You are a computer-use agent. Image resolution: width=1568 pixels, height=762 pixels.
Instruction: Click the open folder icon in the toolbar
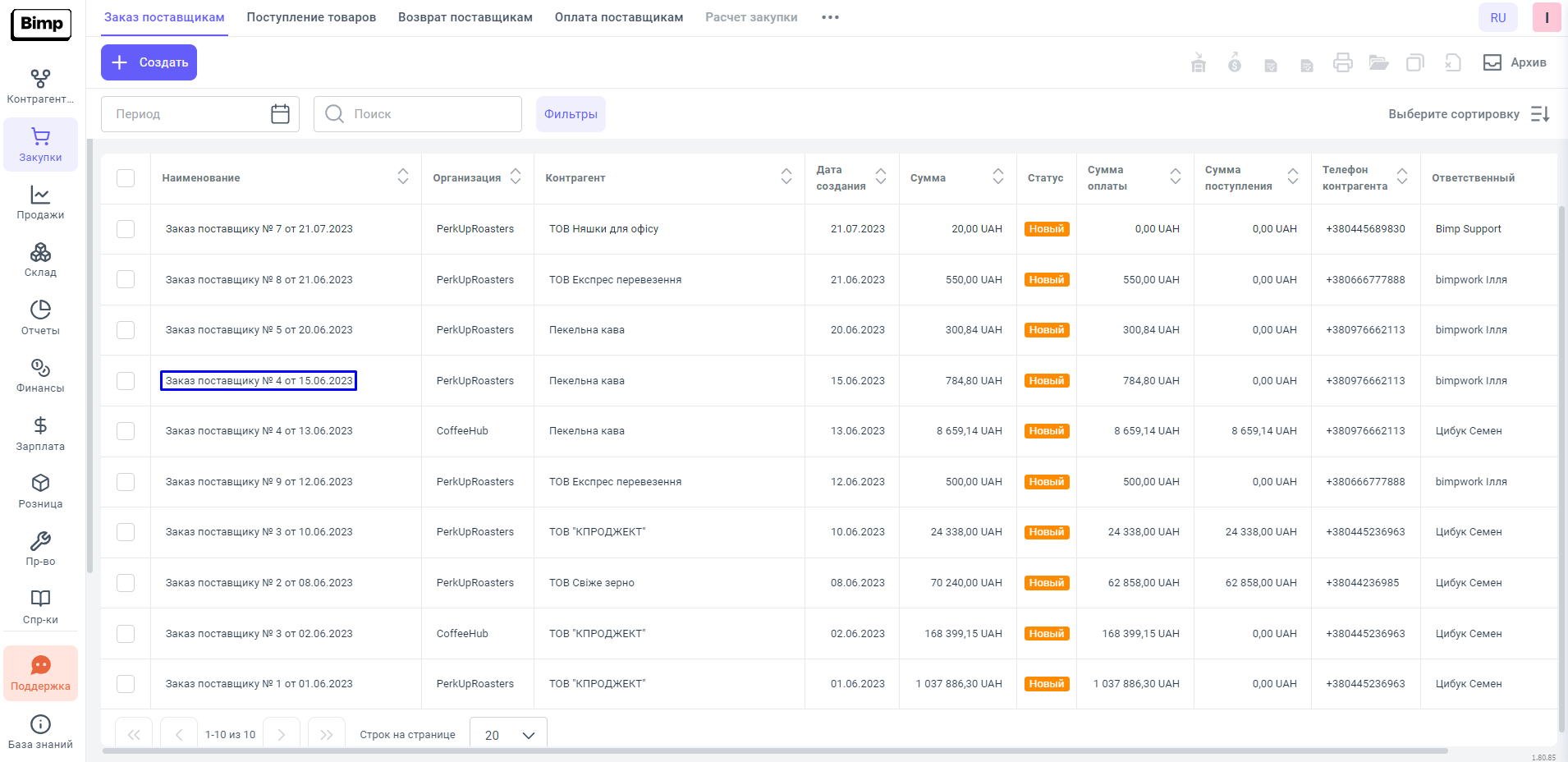pyautogui.click(x=1378, y=62)
